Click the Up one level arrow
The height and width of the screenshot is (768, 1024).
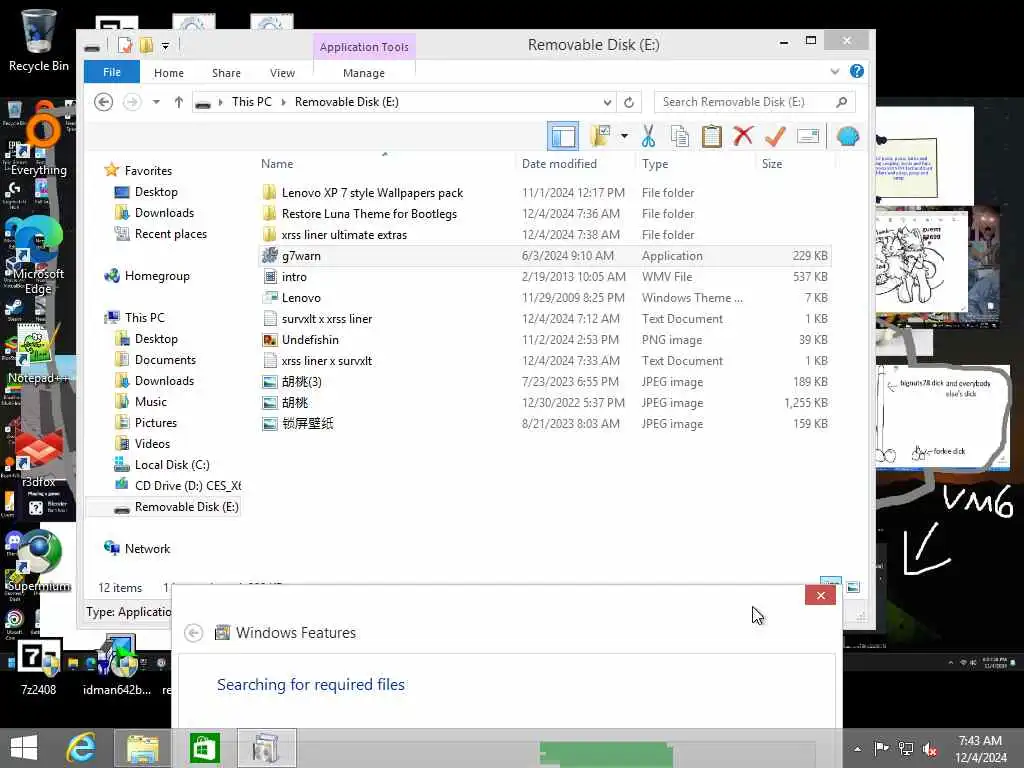(178, 102)
